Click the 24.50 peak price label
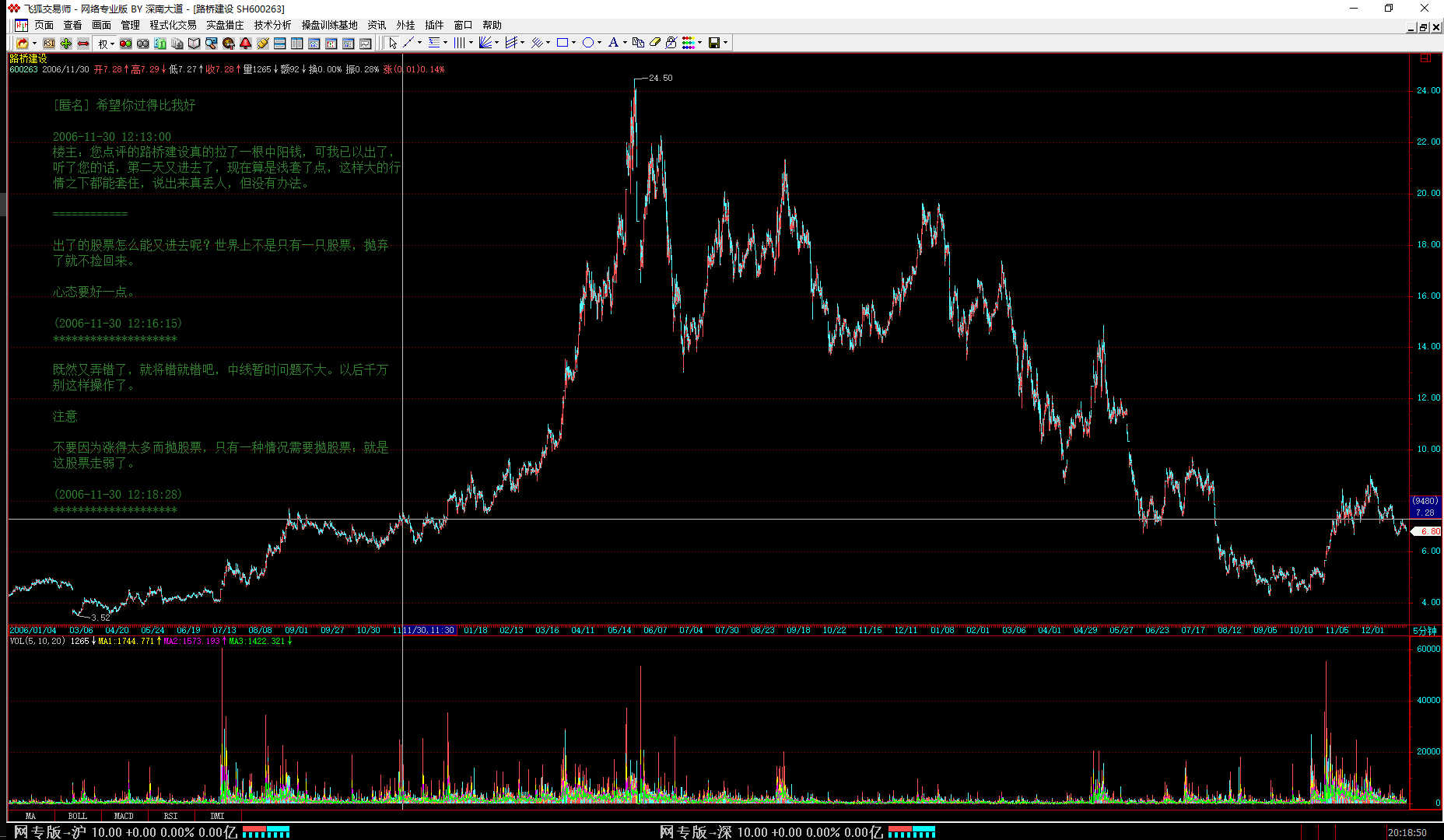The image size is (1444, 840). coord(661,78)
